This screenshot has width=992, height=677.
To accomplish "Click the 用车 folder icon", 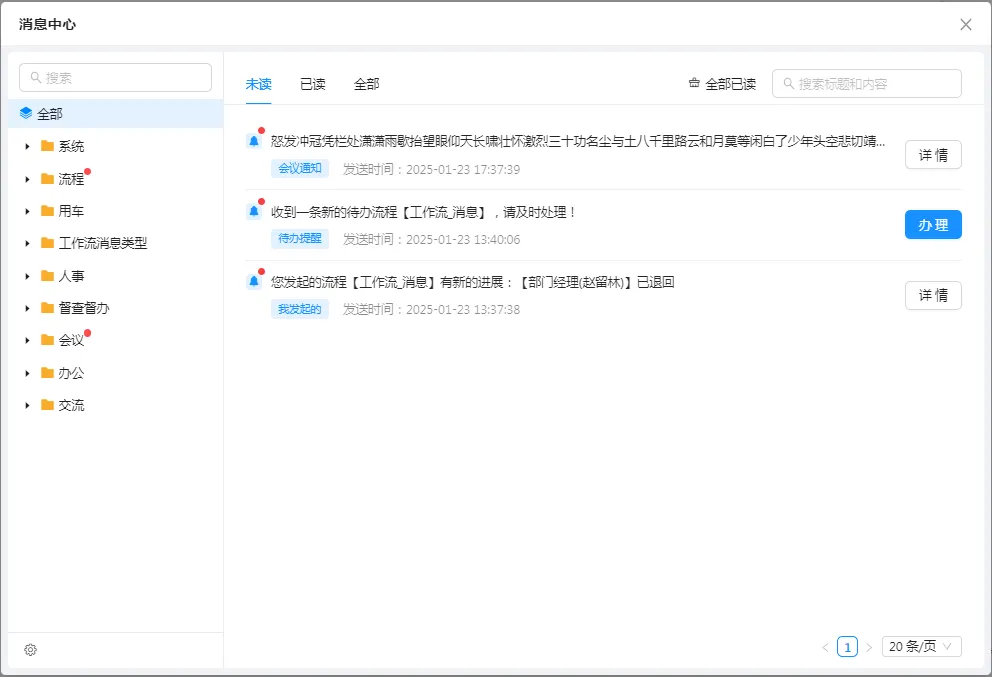I will 47,211.
